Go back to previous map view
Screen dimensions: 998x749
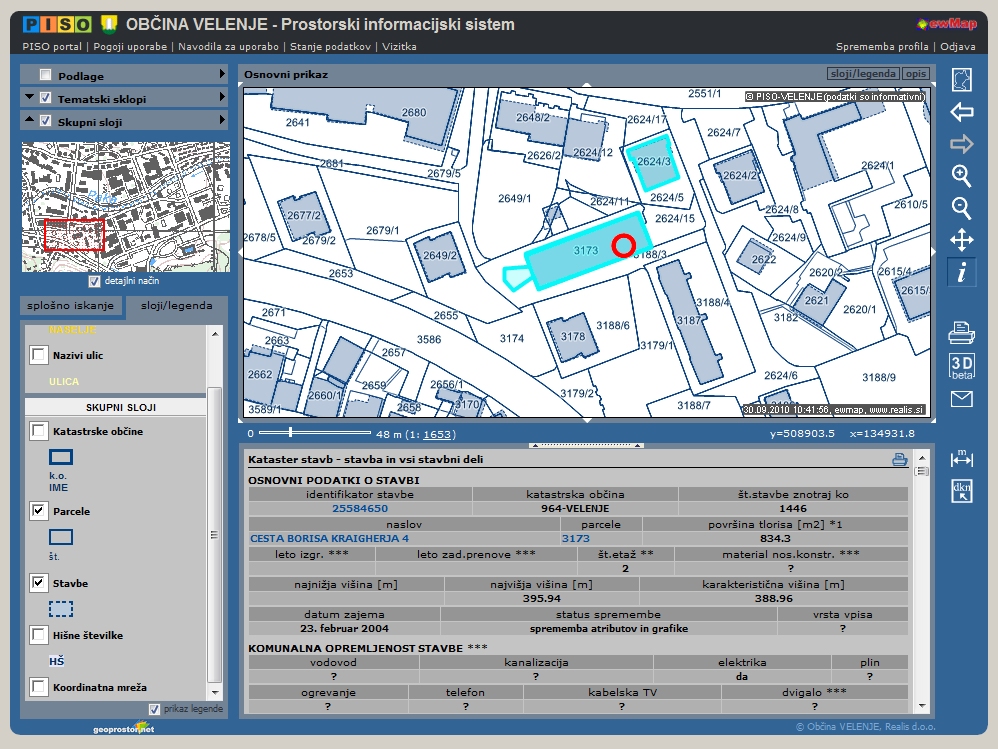[961, 112]
